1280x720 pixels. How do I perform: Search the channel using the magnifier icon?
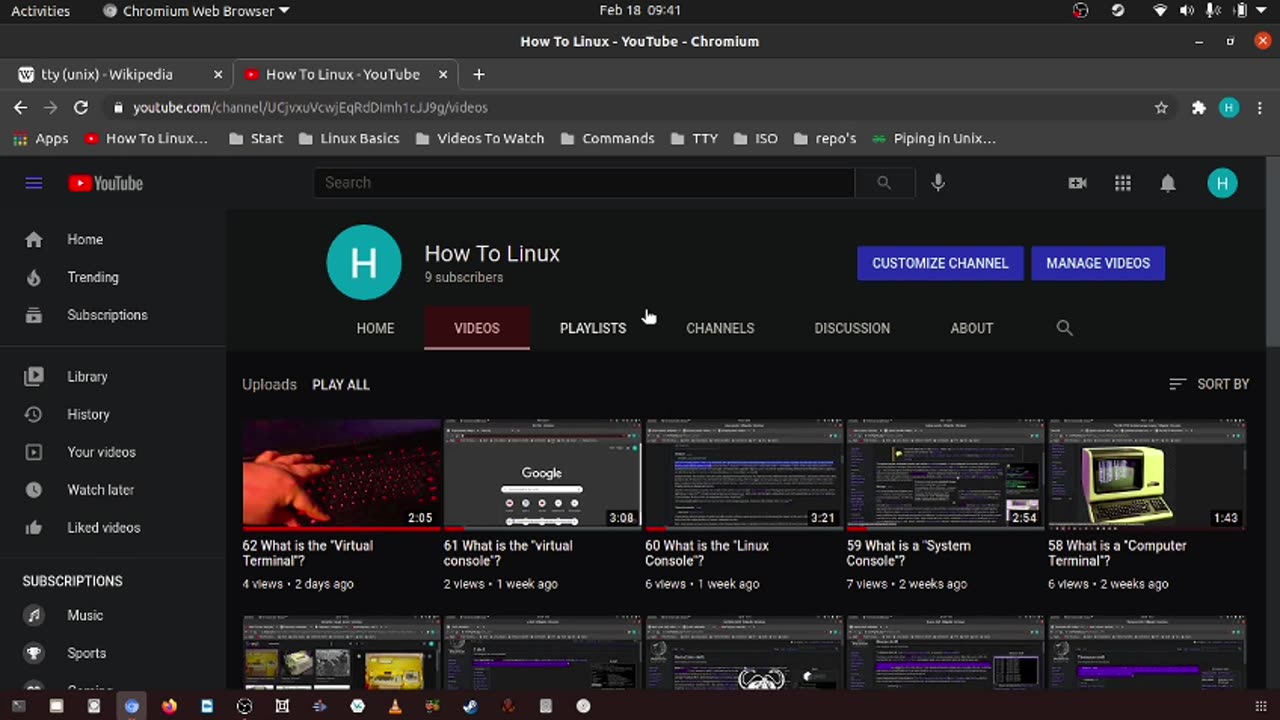pos(1064,328)
